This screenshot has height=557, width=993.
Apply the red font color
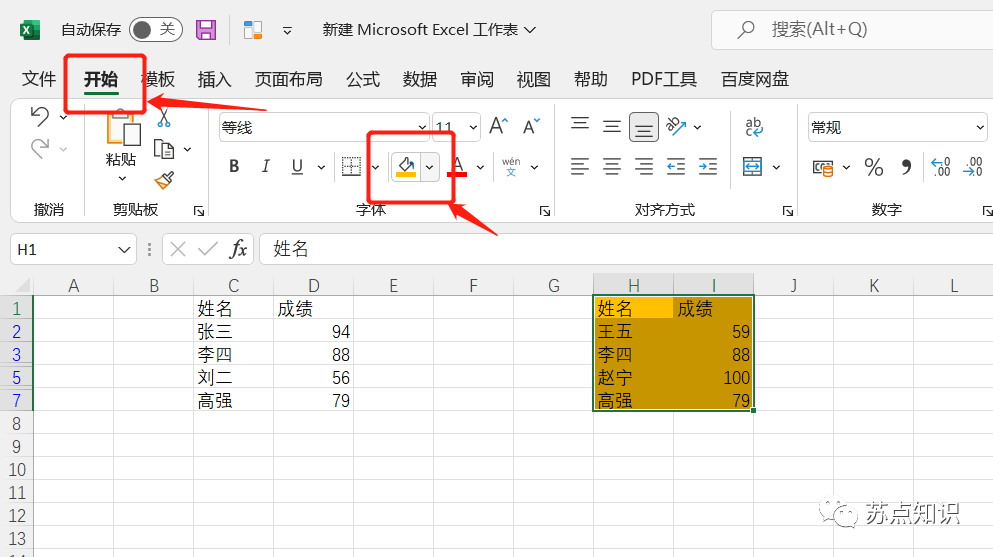click(458, 166)
